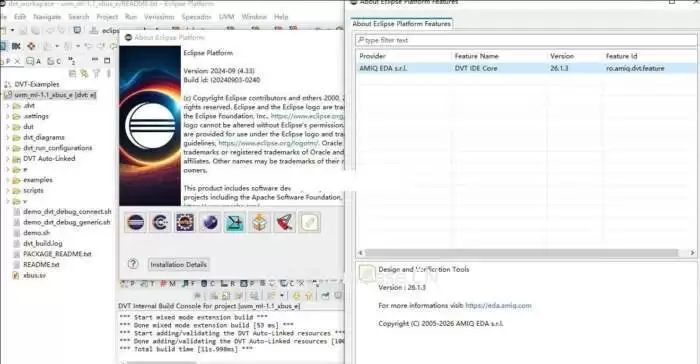Select the README.txt file
The width and height of the screenshot is (700, 364).
click(41, 264)
